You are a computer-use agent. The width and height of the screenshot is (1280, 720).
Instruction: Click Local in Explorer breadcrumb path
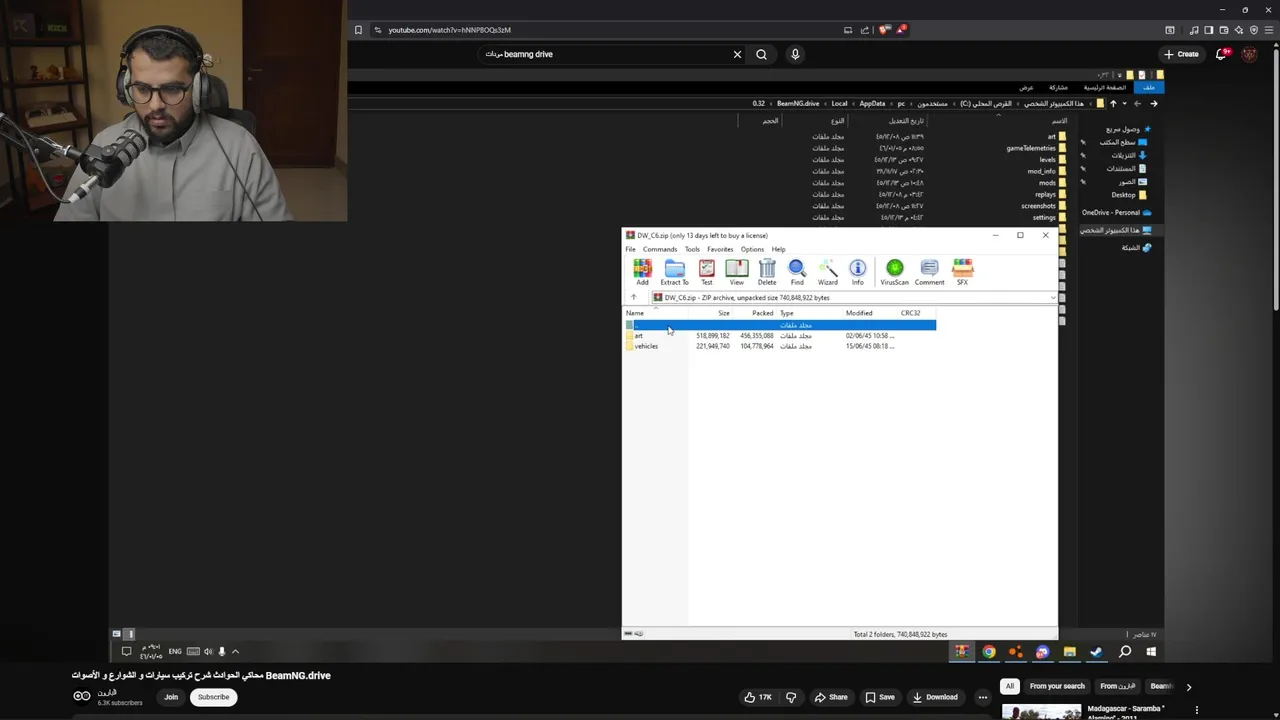click(839, 103)
